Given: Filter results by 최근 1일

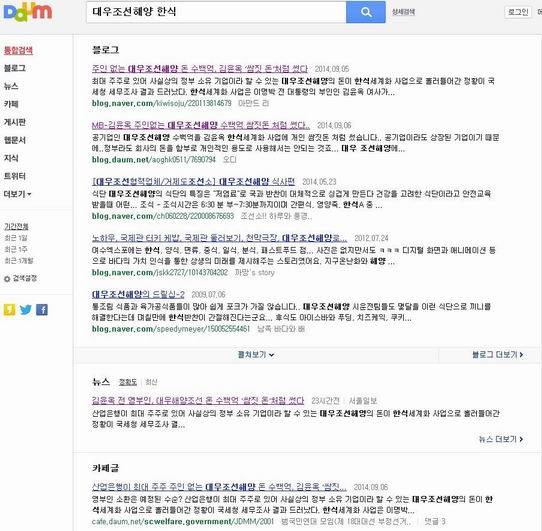Looking at the screenshot, I should 16,238.
